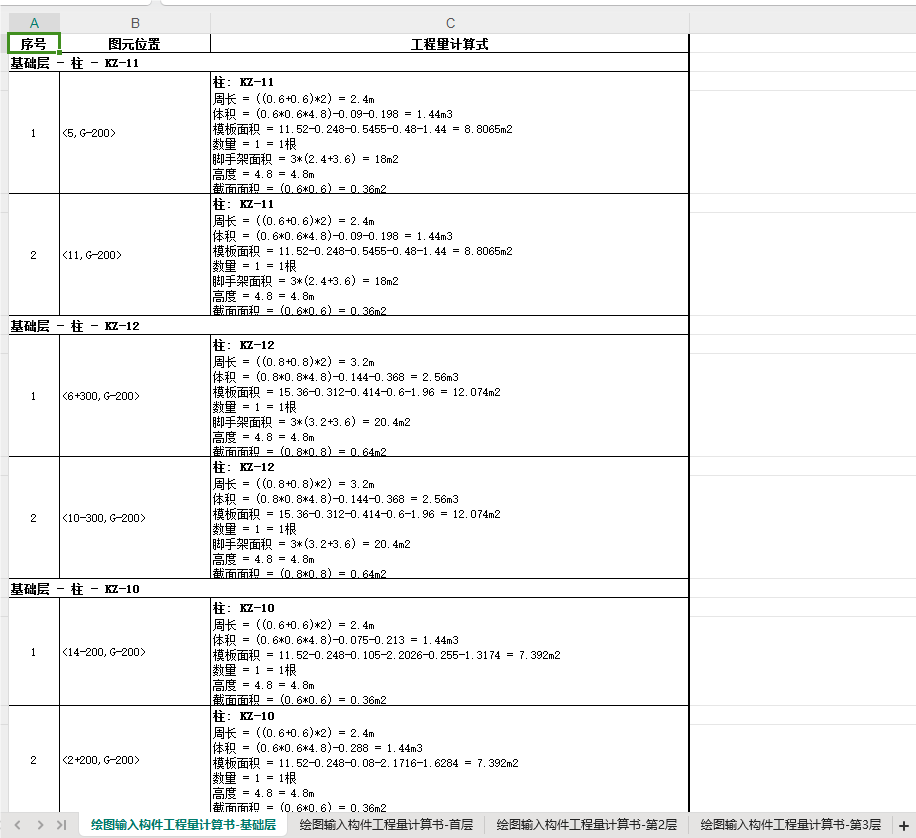
Task: Add a new sheet with plus icon
Action: click(903, 826)
